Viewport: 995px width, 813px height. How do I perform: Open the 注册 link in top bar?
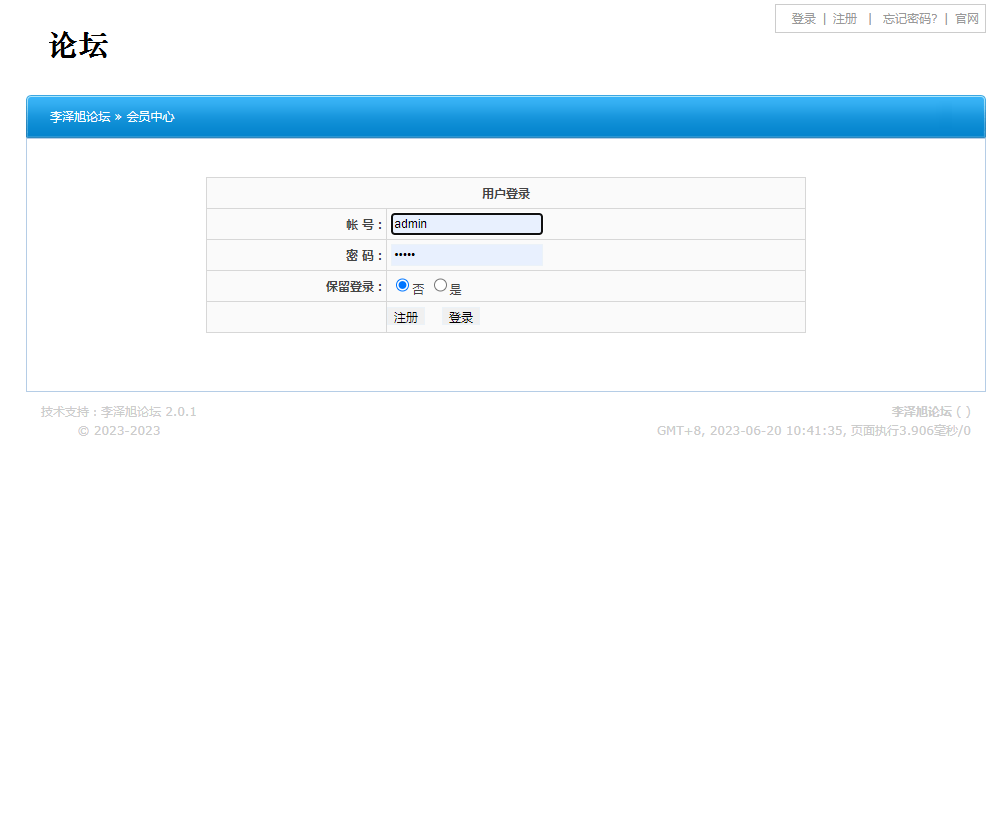(x=845, y=19)
